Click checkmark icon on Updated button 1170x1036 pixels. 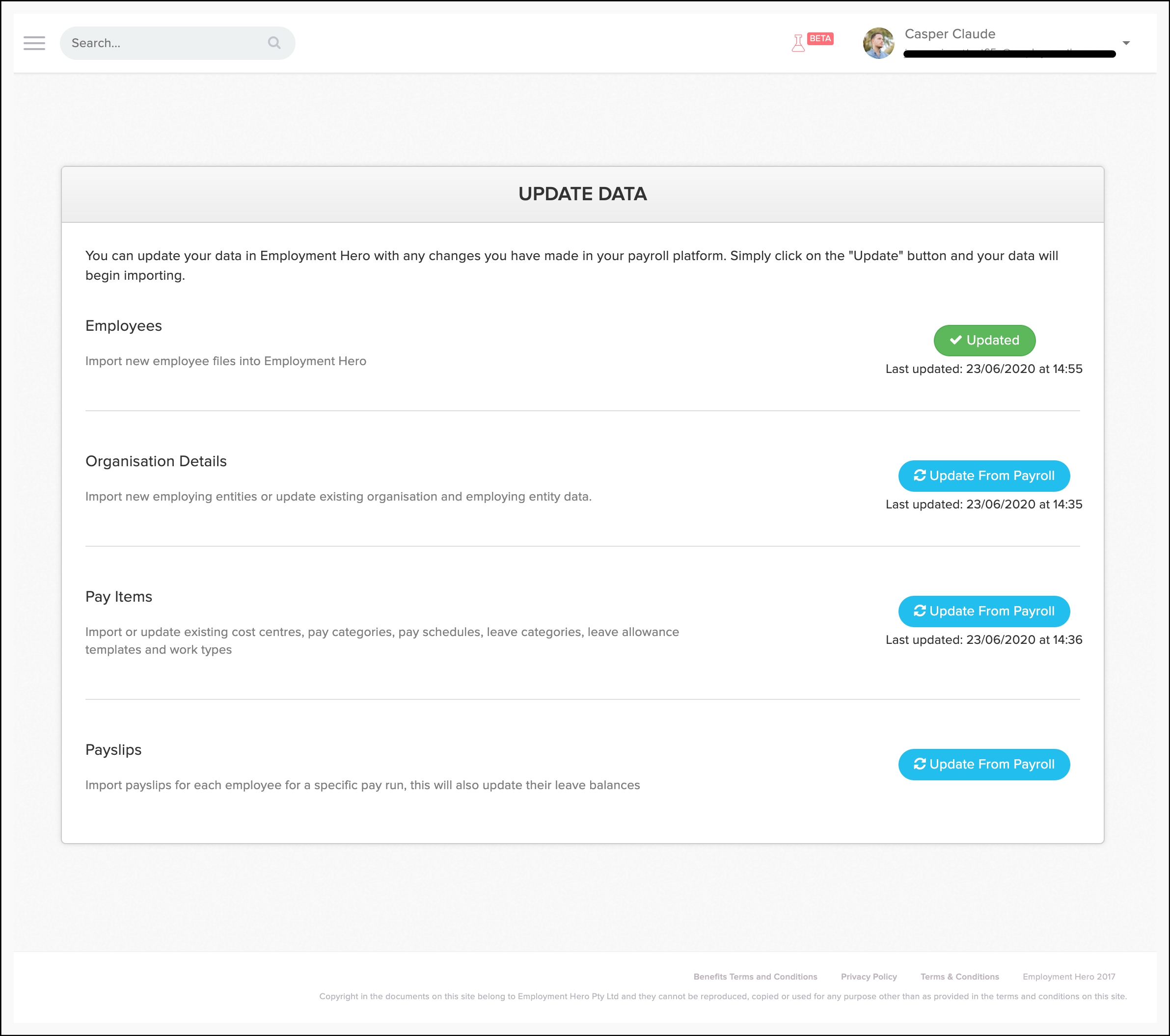(955, 340)
